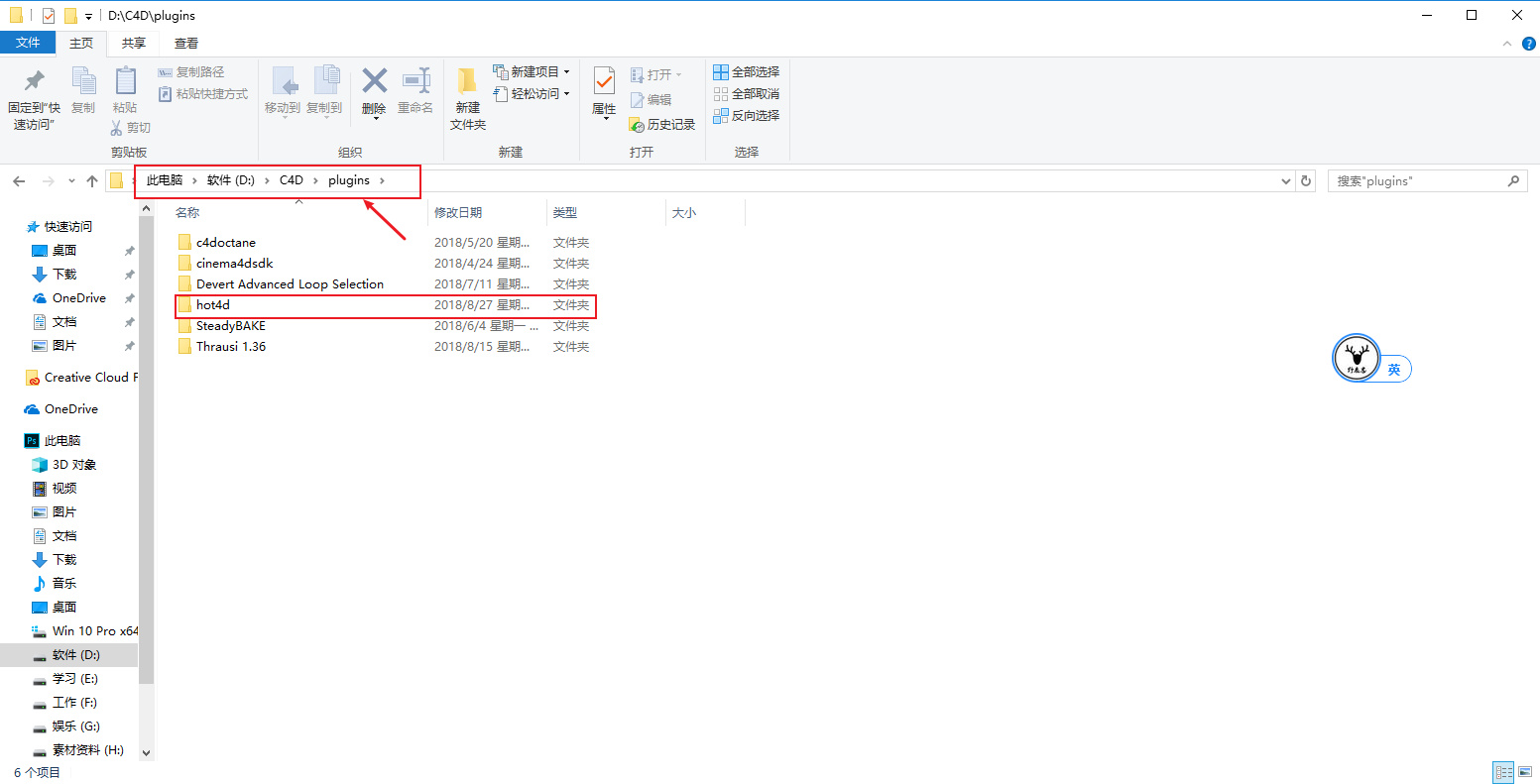
Task: Click 软件 (D:) in the address breadcrumb
Action: (x=231, y=180)
